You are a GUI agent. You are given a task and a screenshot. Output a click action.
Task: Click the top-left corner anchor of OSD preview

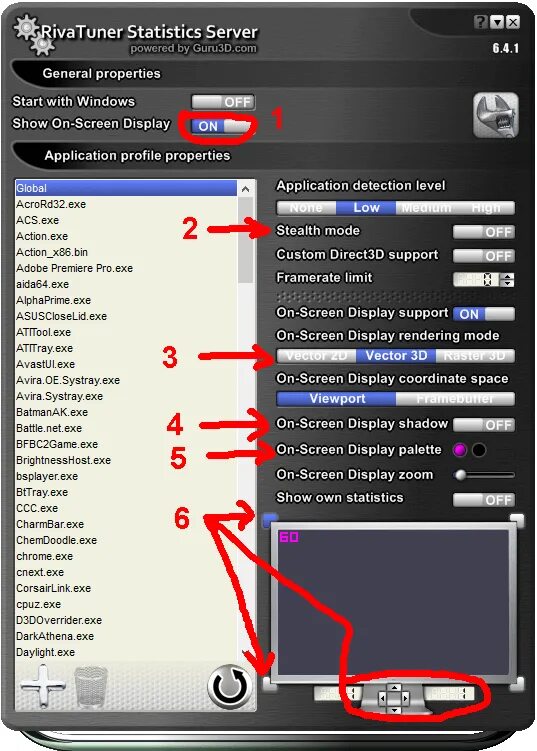coord(270,519)
